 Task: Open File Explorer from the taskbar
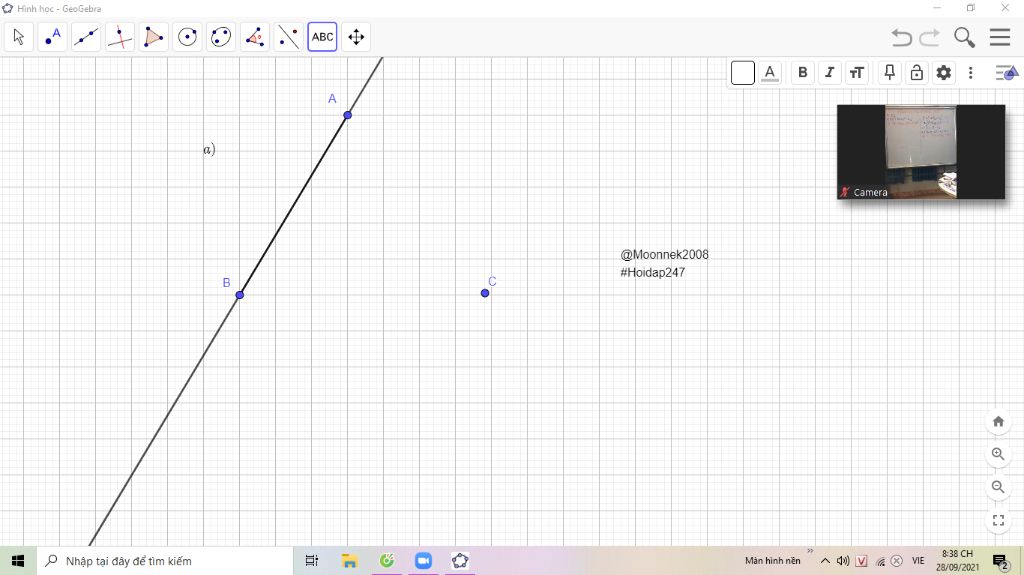(349, 561)
